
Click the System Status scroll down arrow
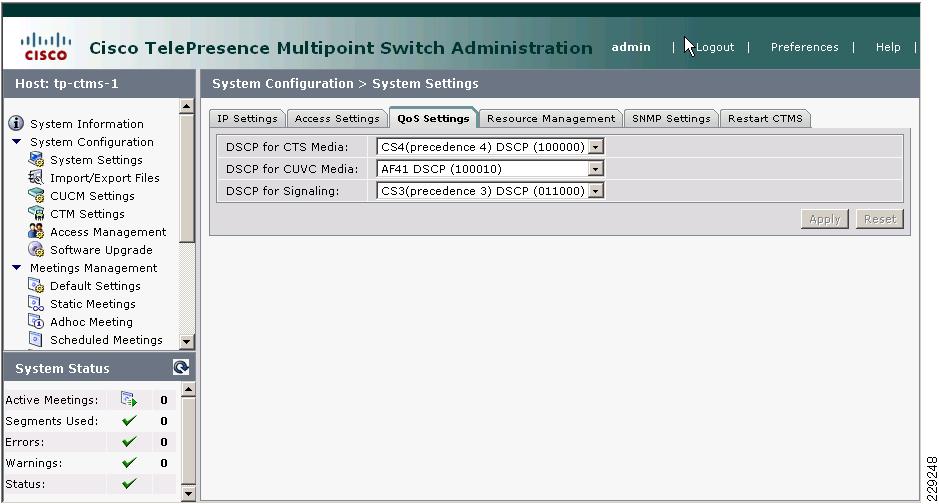tap(188, 493)
